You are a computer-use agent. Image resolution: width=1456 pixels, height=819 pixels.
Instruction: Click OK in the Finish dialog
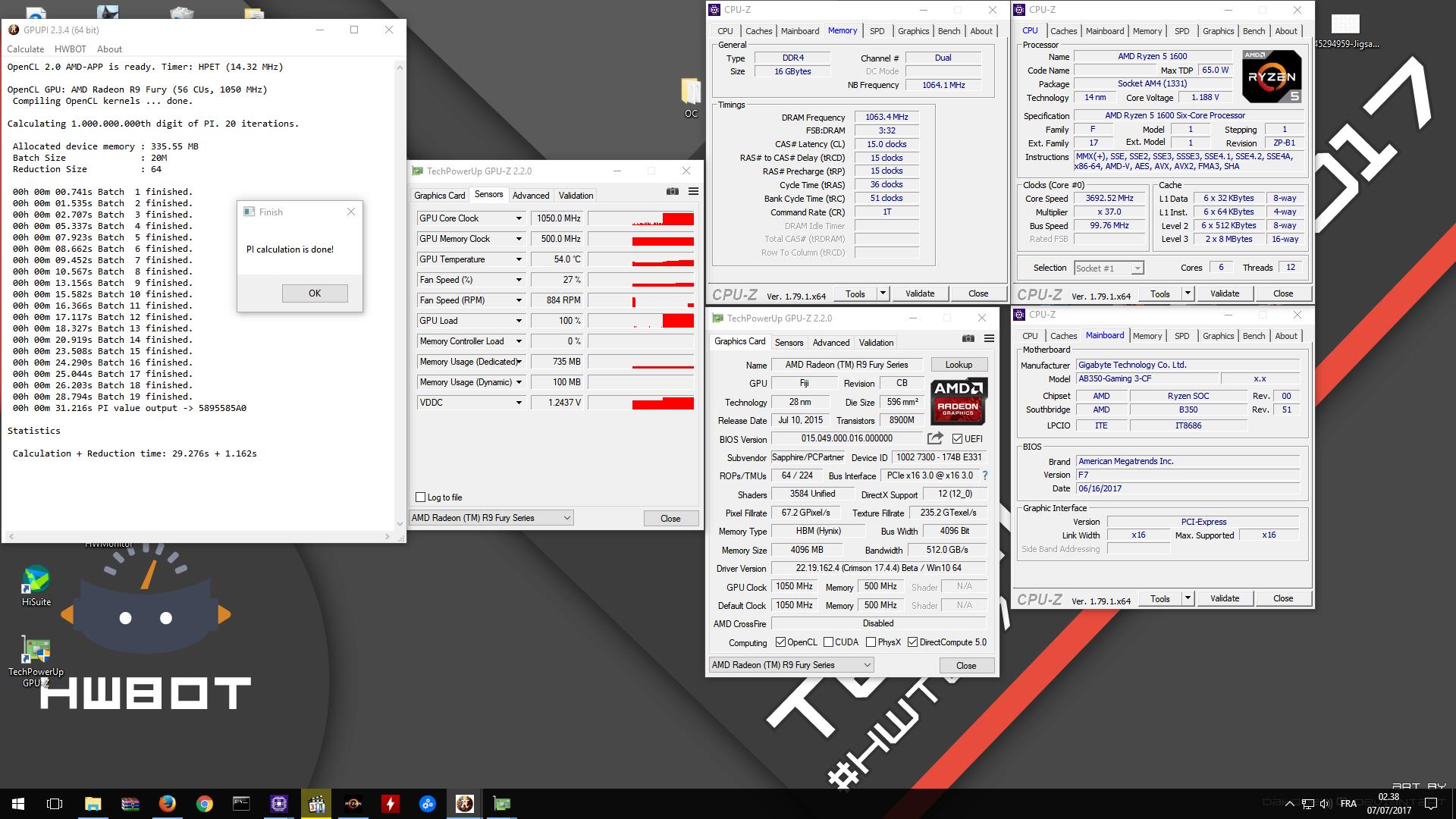click(315, 293)
